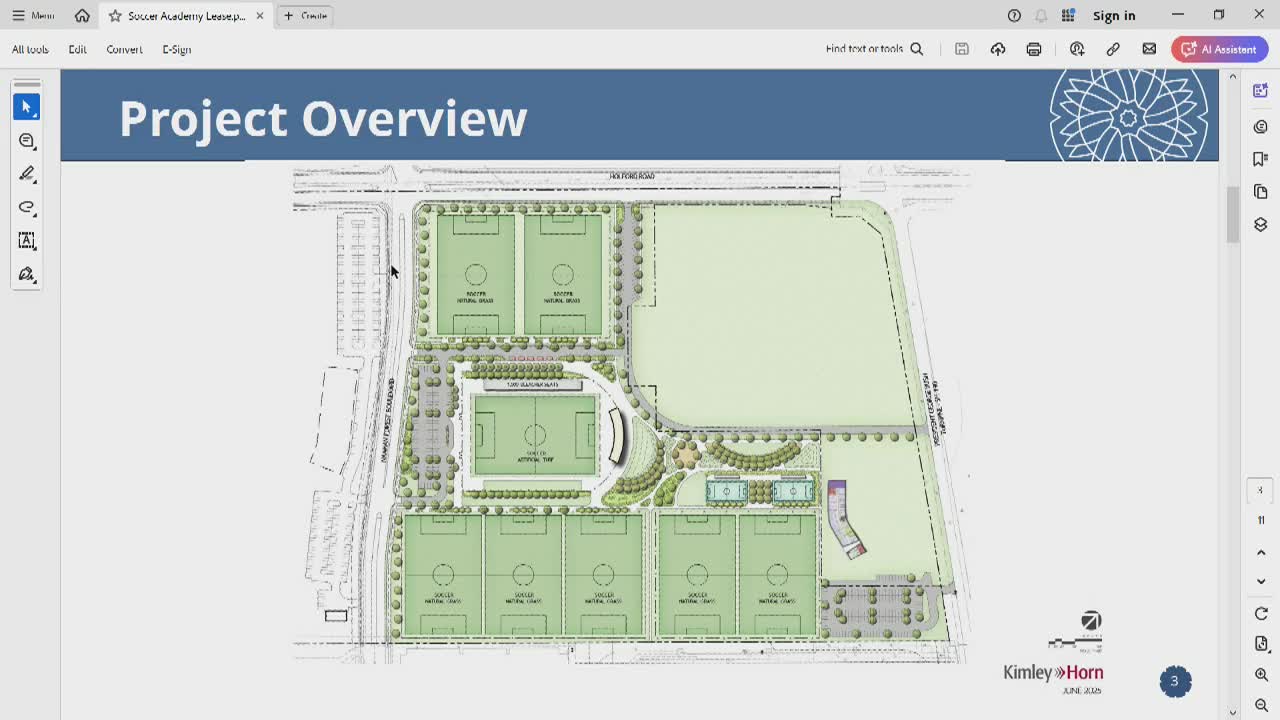
Task: Zoom in on the document
Action: [x=1261, y=675]
